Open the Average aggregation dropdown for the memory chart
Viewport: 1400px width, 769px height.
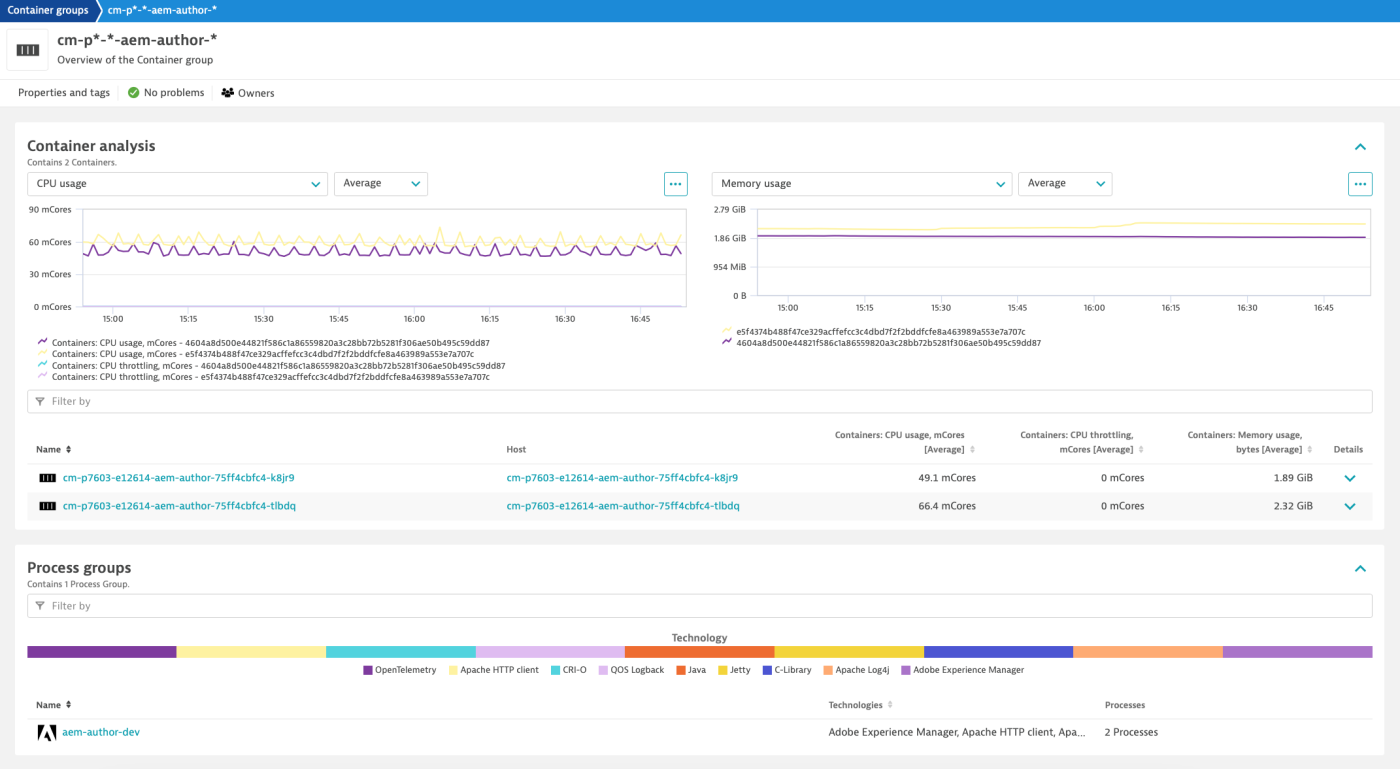tap(1065, 183)
